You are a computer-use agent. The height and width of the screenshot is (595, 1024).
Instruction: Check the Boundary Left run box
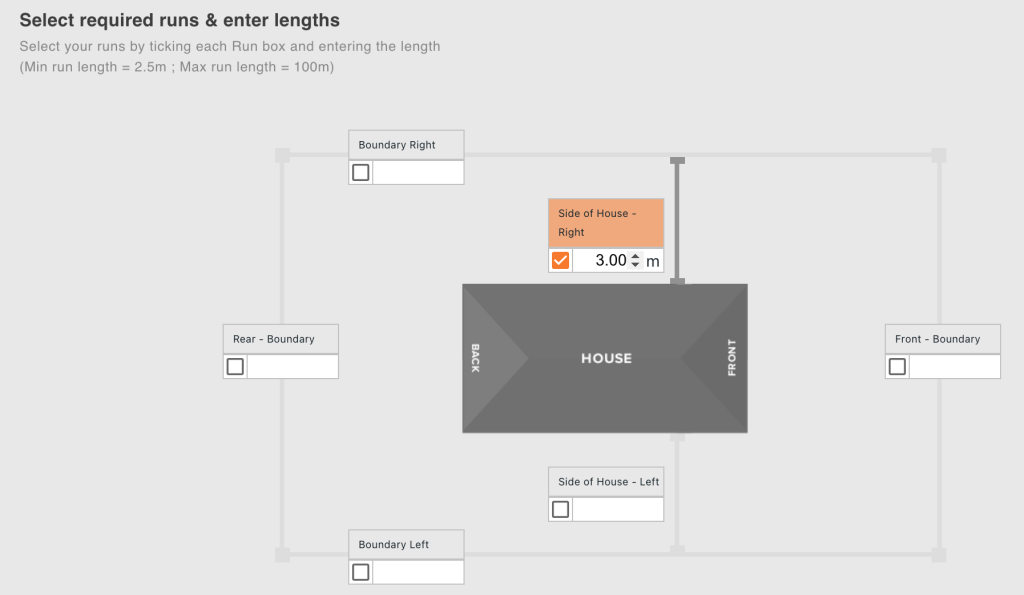361,572
